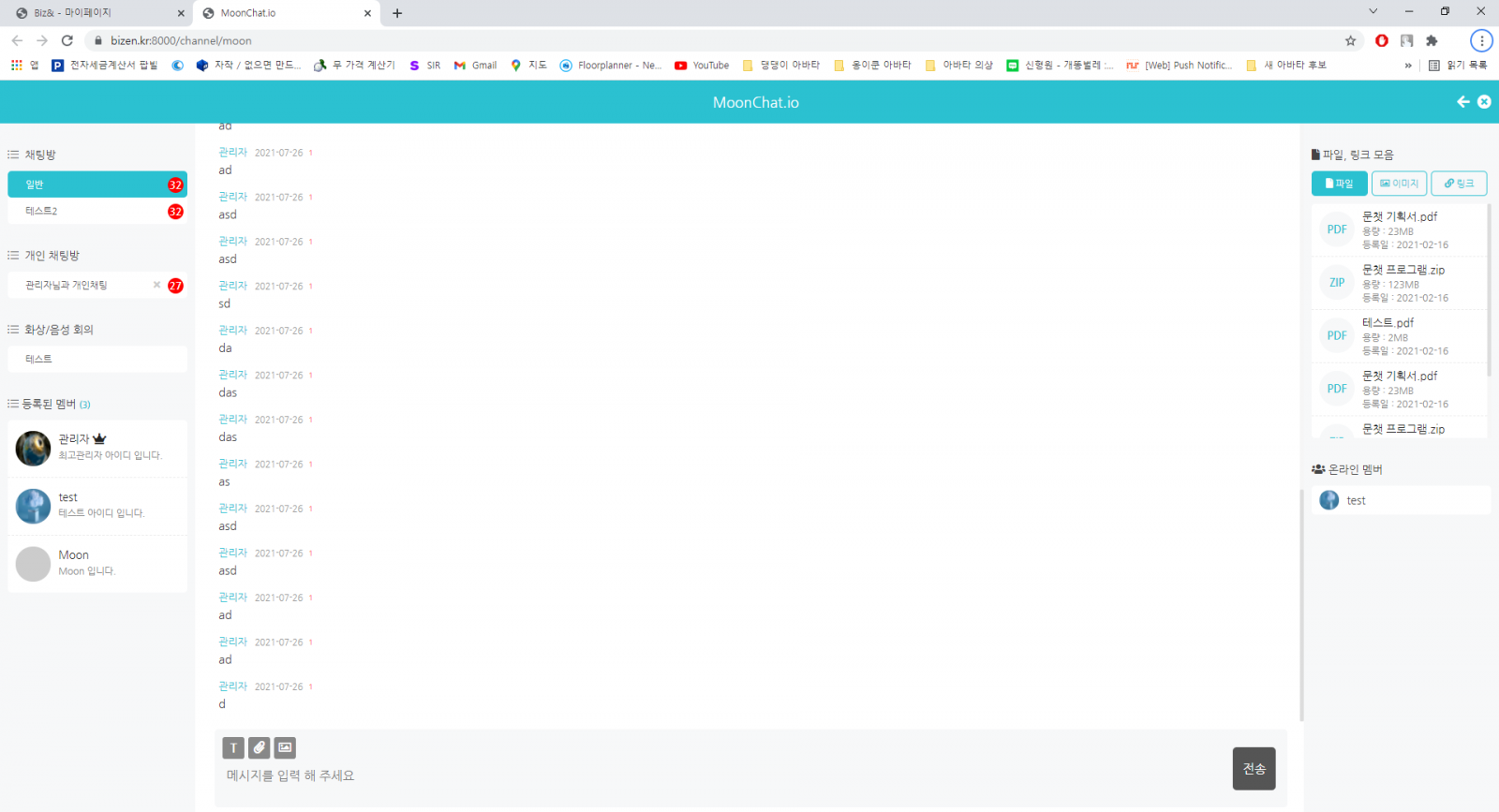
Task: Open the [Web] Push Notific... bookmark
Action: click(1180, 66)
